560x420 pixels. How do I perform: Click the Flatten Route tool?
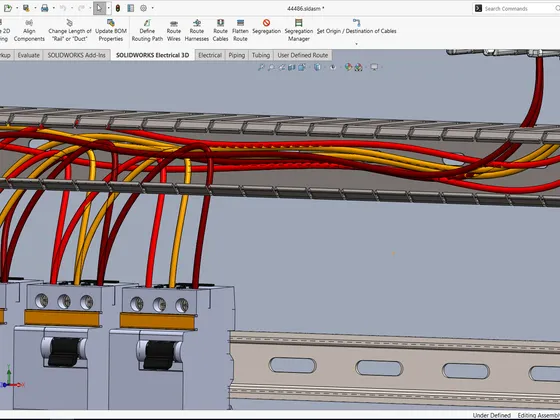pyautogui.click(x=240, y=31)
